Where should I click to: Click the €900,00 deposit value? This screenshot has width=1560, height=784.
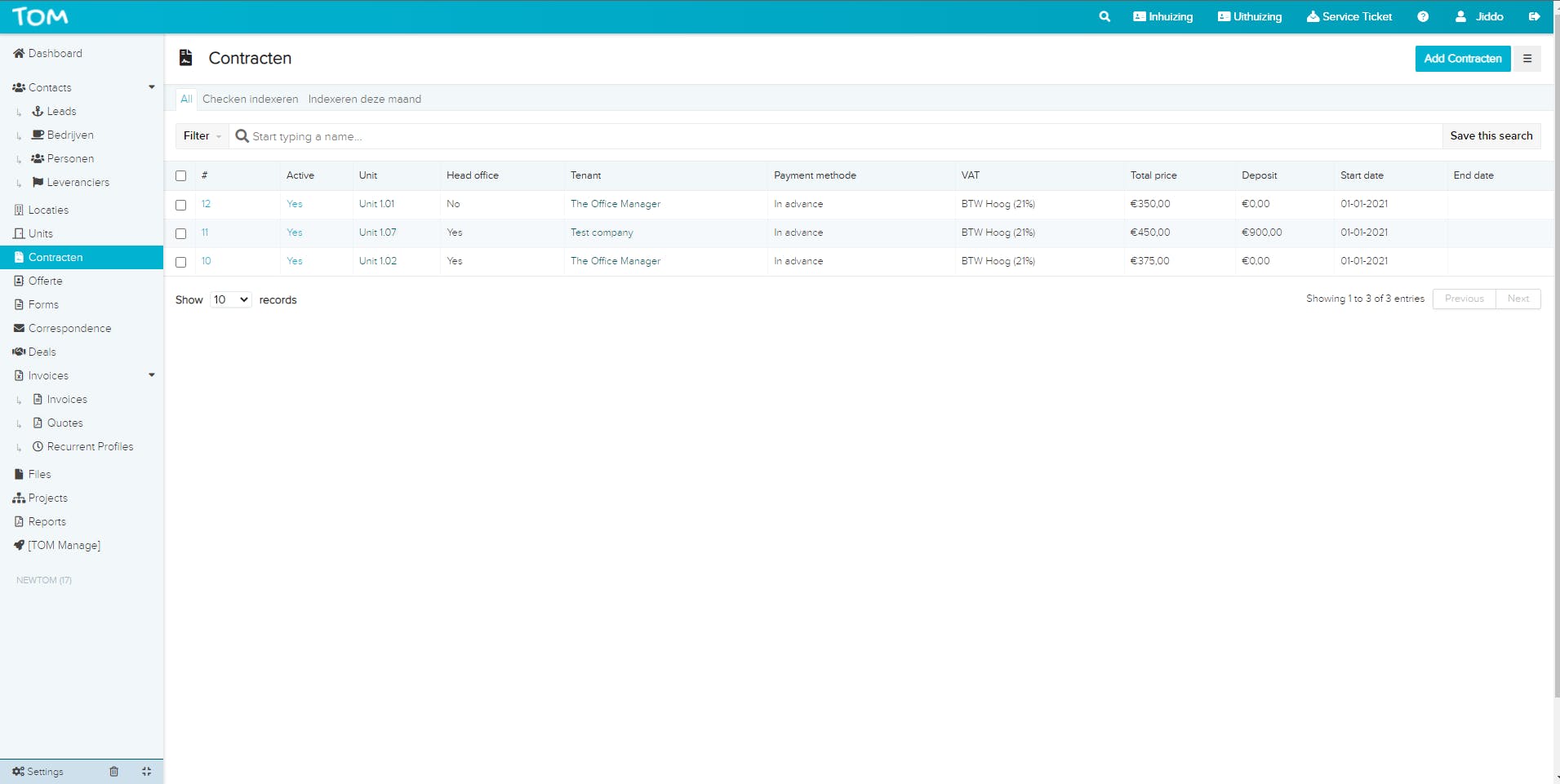pos(1262,233)
